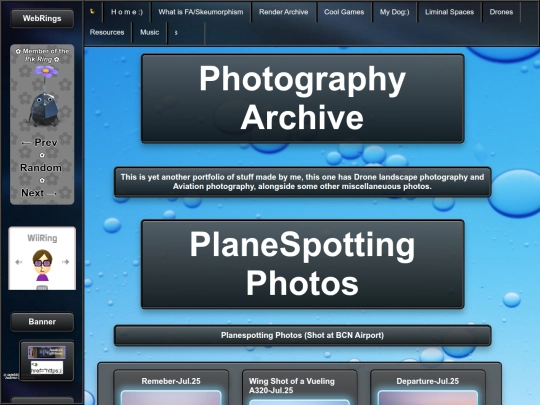Viewport: 540px width, 405px height.
Task: Click the Pik Ring Next link
Action: 39,193
